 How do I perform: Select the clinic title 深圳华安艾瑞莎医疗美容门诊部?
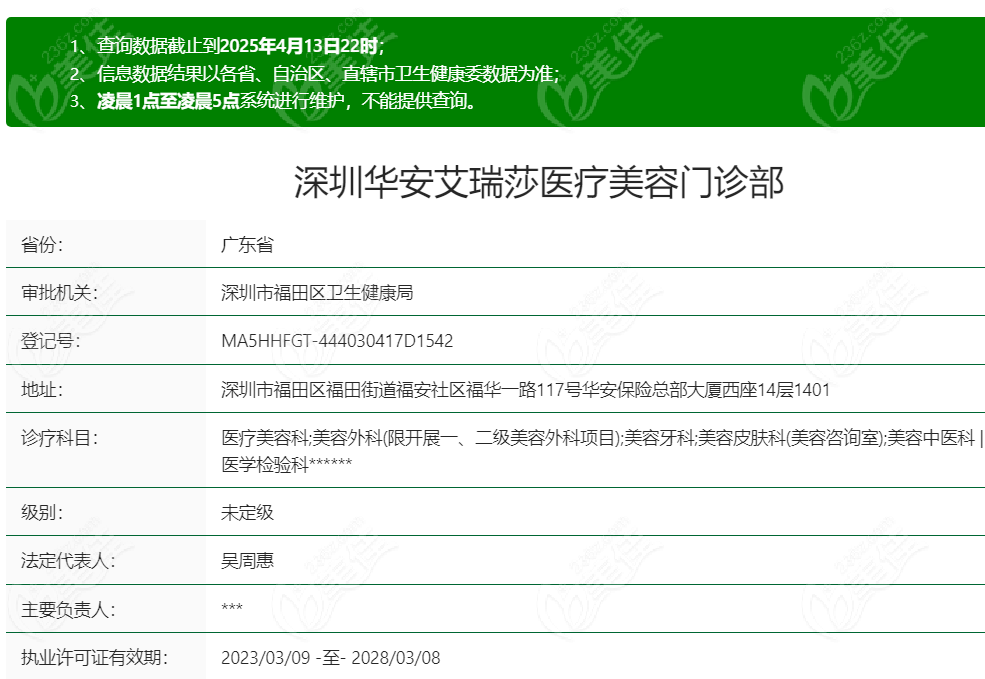coord(539,183)
